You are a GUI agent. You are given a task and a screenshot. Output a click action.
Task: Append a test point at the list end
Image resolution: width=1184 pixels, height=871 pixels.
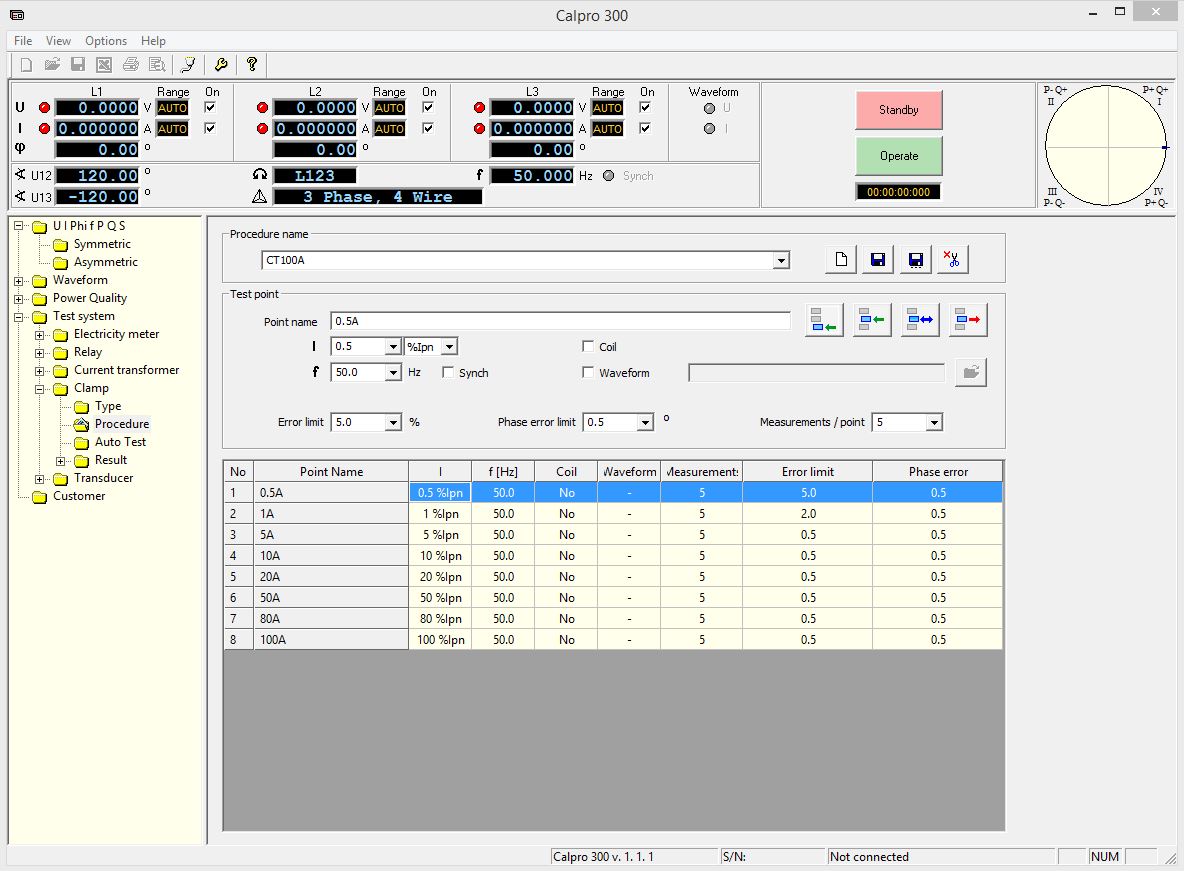point(824,320)
